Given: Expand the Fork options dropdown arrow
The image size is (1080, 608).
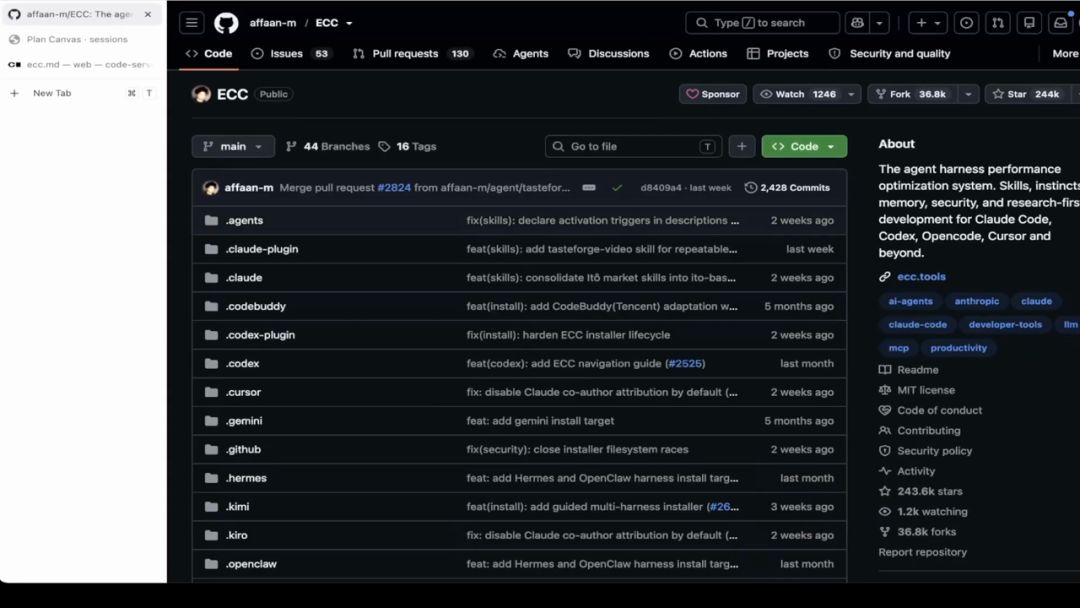Looking at the screenshot, I should tap(968, 94).
